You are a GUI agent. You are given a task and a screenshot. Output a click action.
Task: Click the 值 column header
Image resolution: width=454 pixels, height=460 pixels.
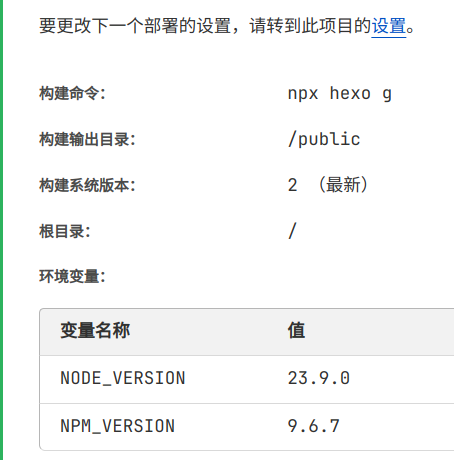pos(296,331)
